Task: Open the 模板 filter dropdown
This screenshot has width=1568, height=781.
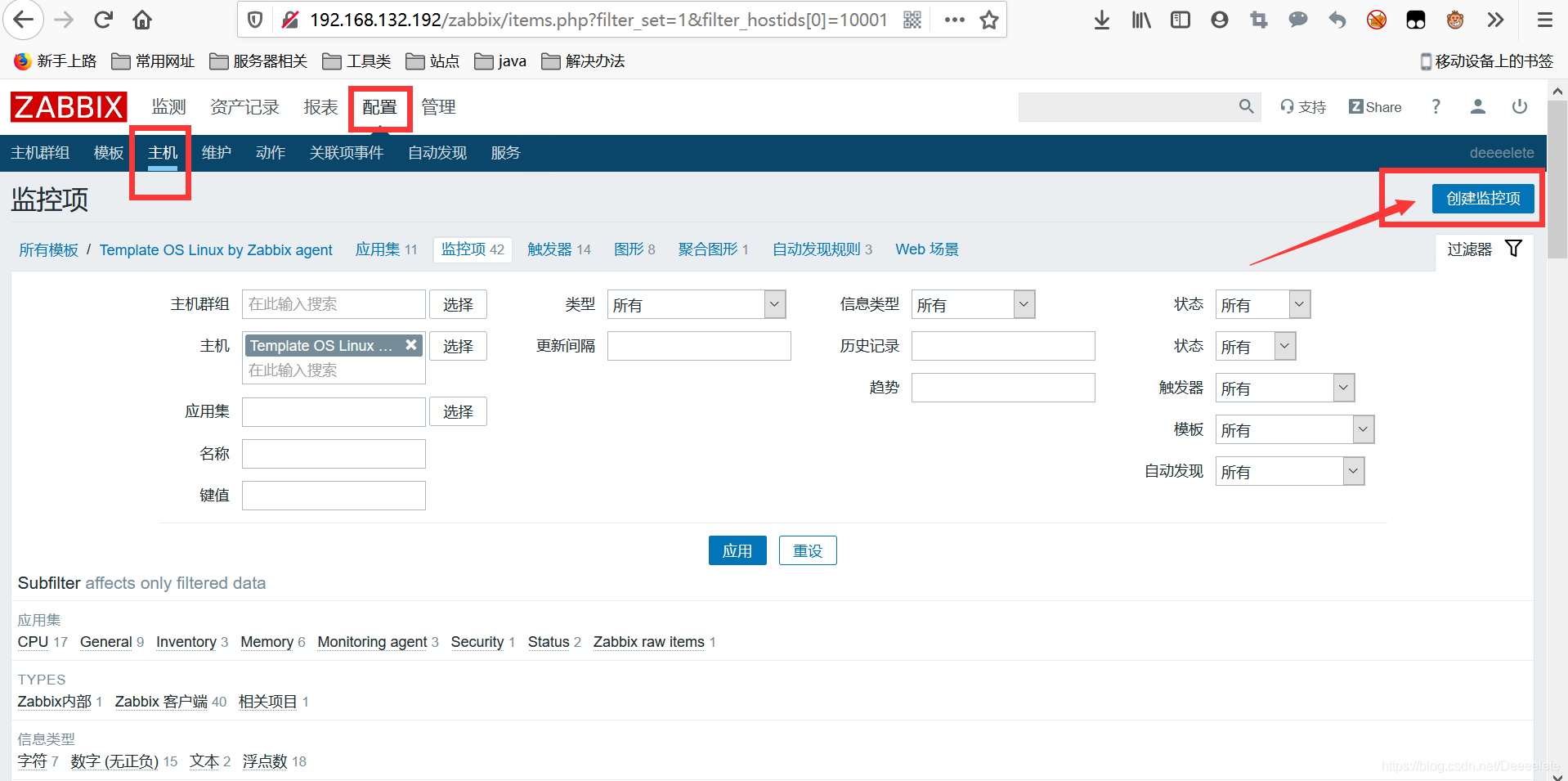Action: click(x=1295, y=430)
